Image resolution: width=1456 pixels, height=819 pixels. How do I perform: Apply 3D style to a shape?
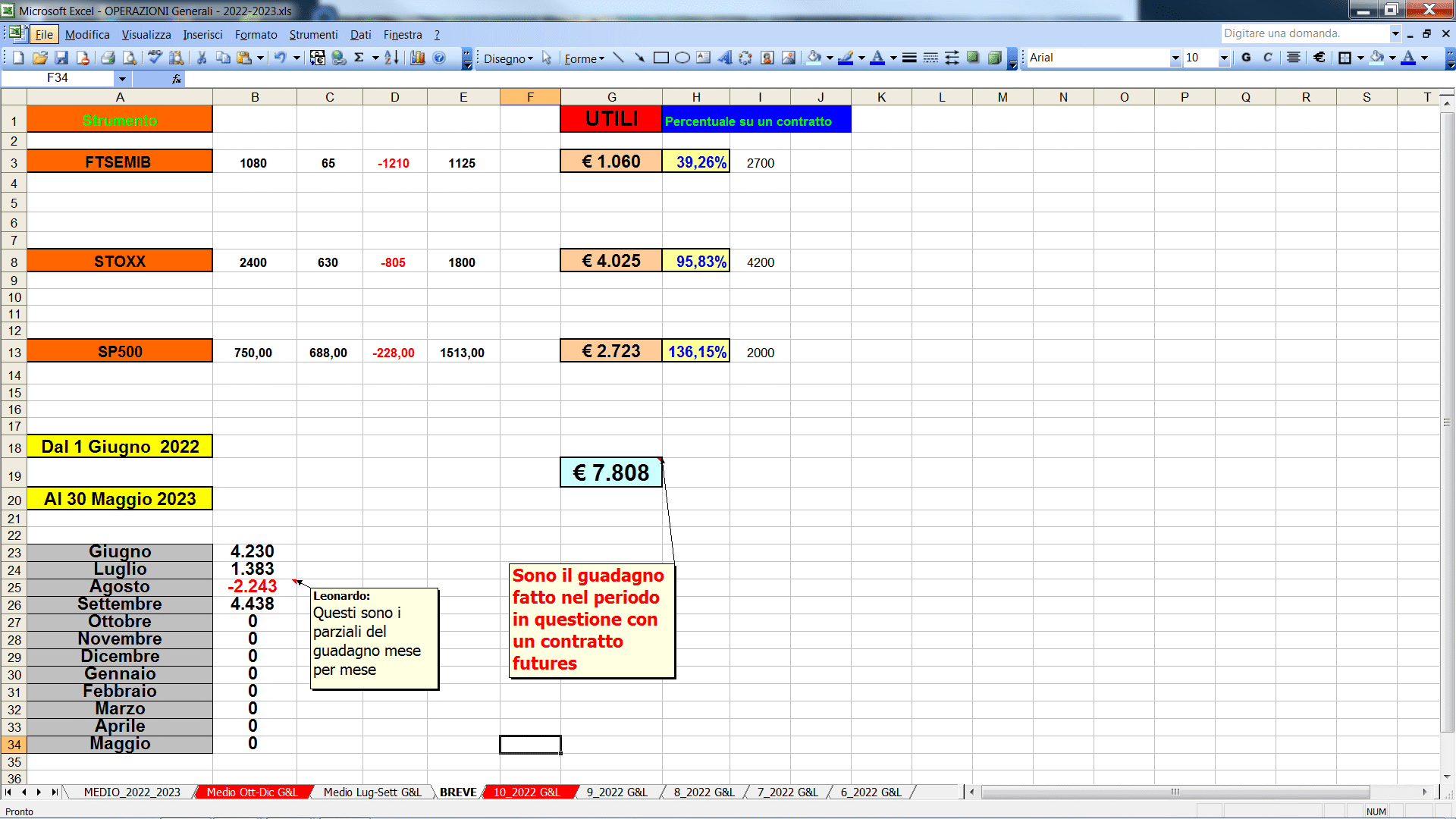pyautogui.click(x=994, y=58)
